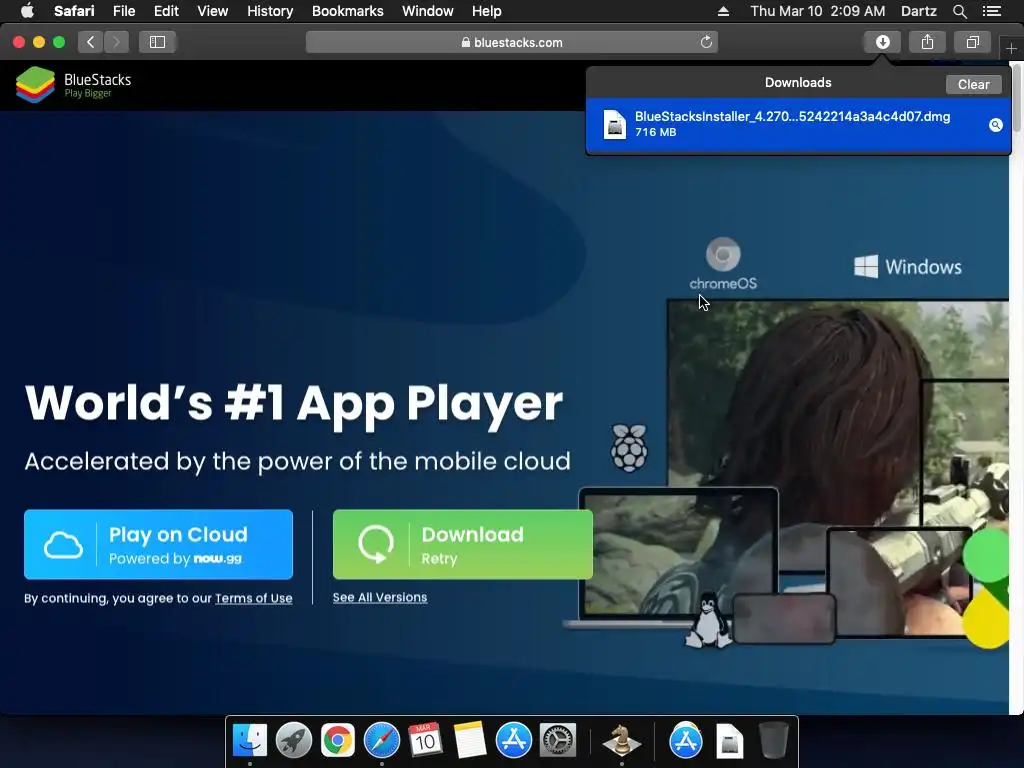Open the See All Versions link
The image size is (1024, 768).
[x=379, y=598]
